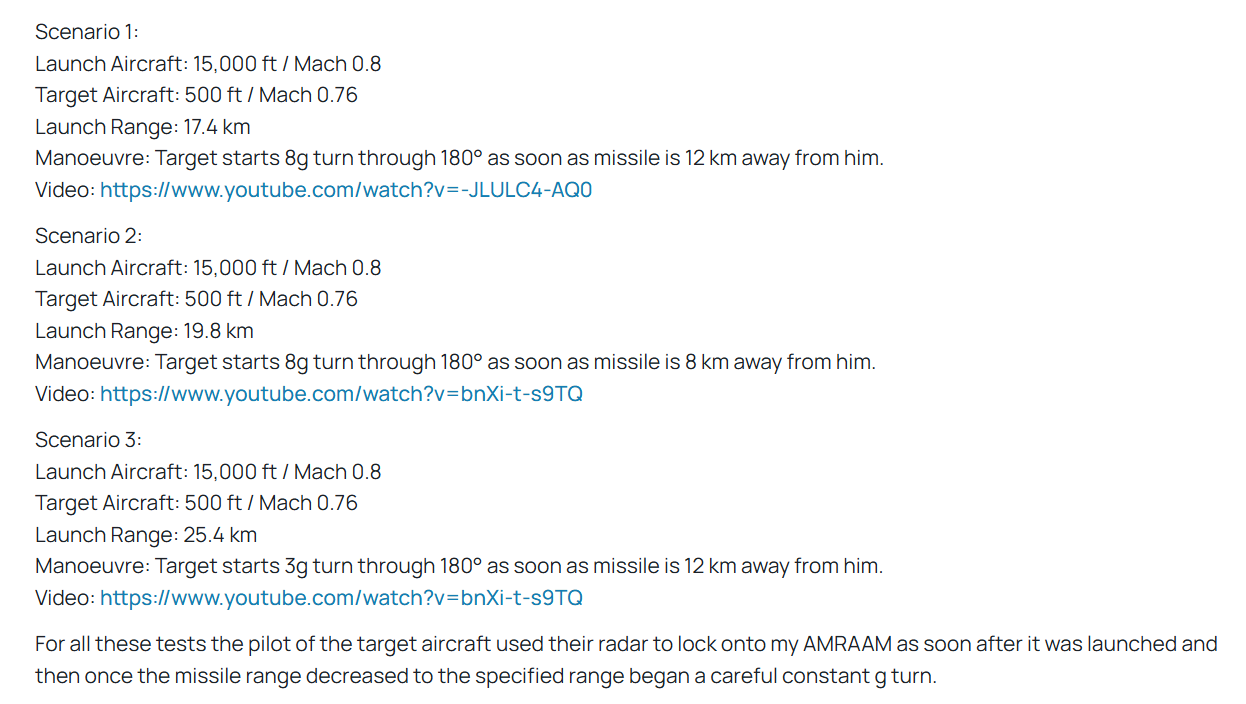Open the Scenario 3 YouTube video link

[x=341, y=598]
